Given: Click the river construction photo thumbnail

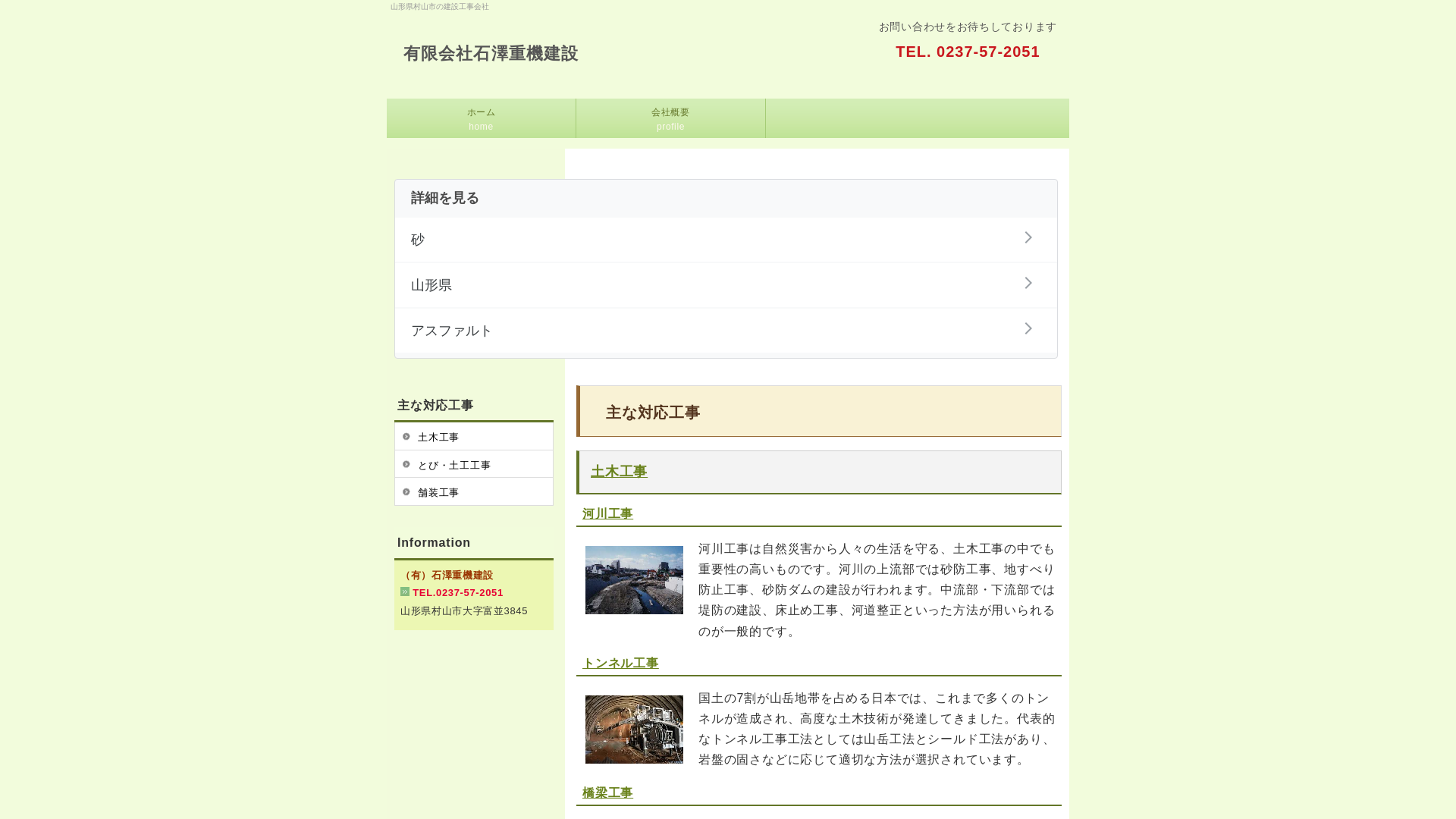Looking at the screenshot, I should (634, 580).
